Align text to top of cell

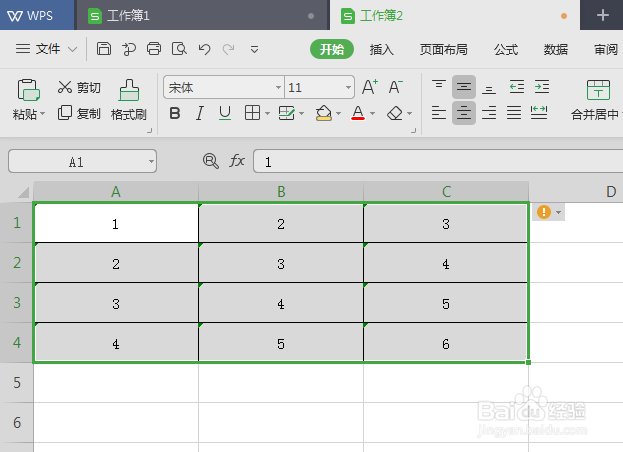(439, 87)
